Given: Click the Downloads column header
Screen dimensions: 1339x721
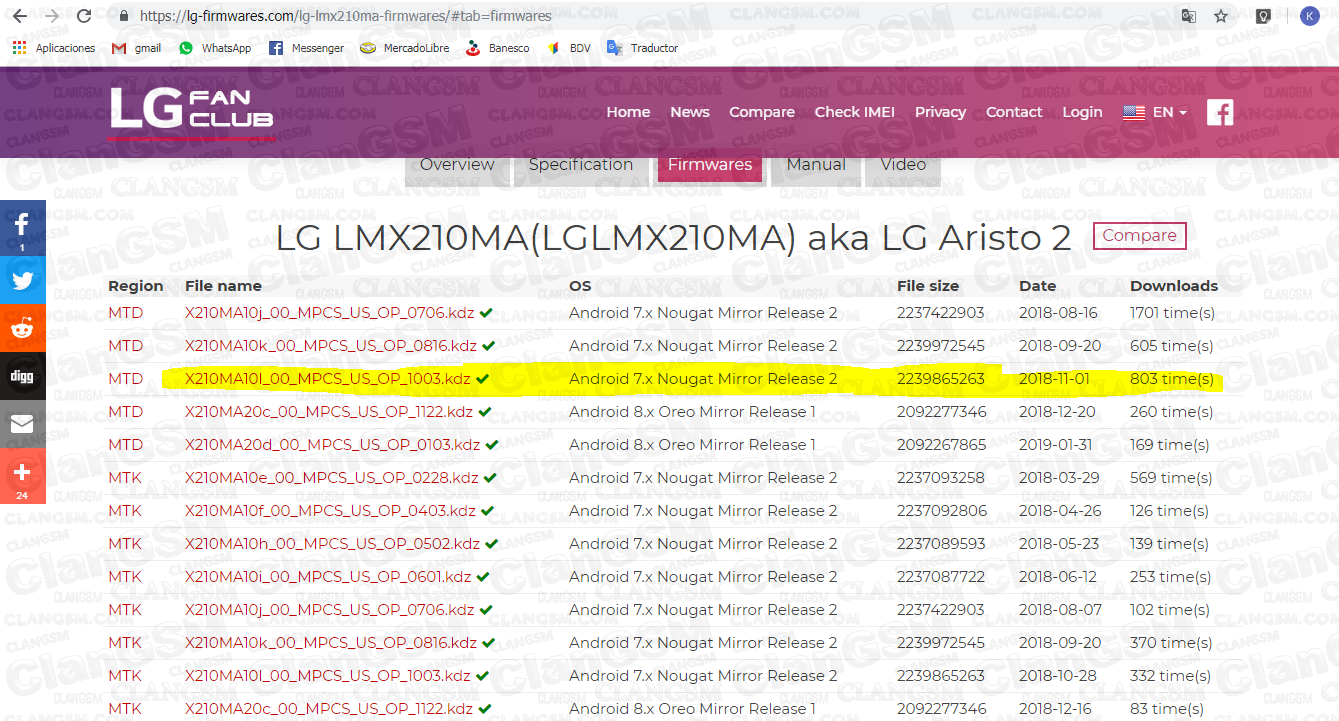Looking at the screenshot, I should point(1174,286).
